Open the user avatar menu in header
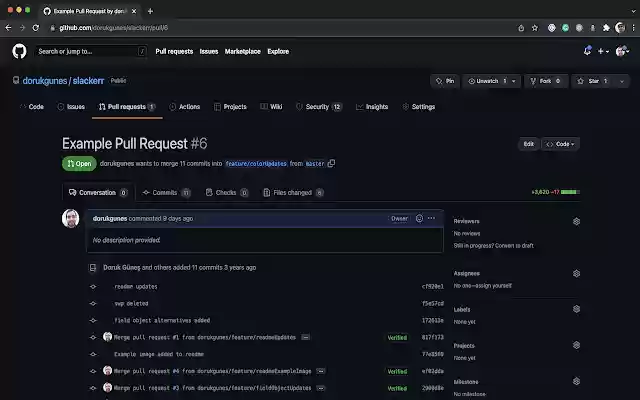 tap(622, 51)
